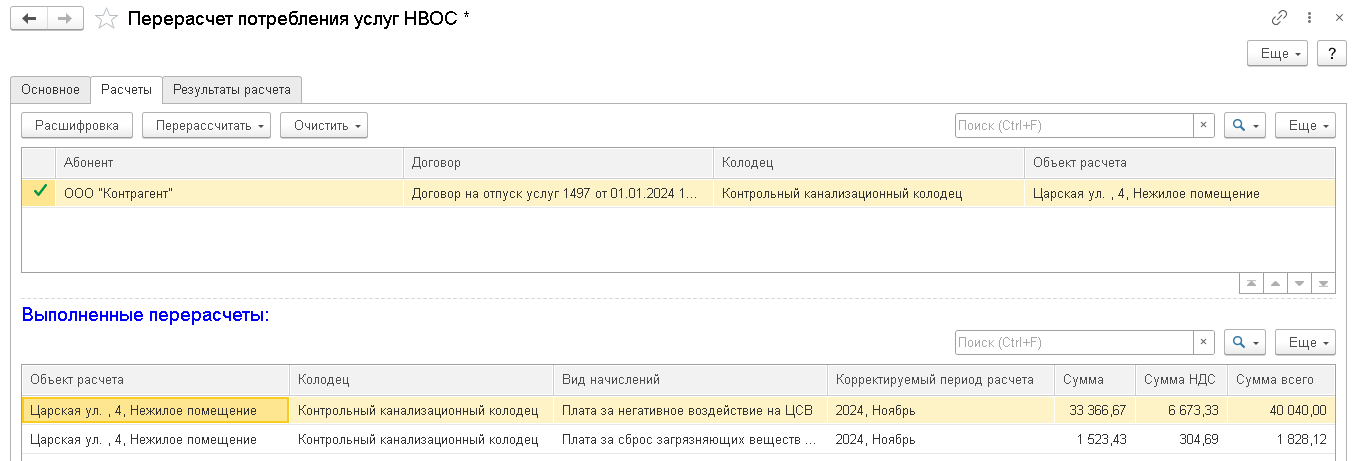The image size is (1352, 461).
Task: Switch to the Результаты расчета tab
Action: pyautogui.click(x=232, y=89)
